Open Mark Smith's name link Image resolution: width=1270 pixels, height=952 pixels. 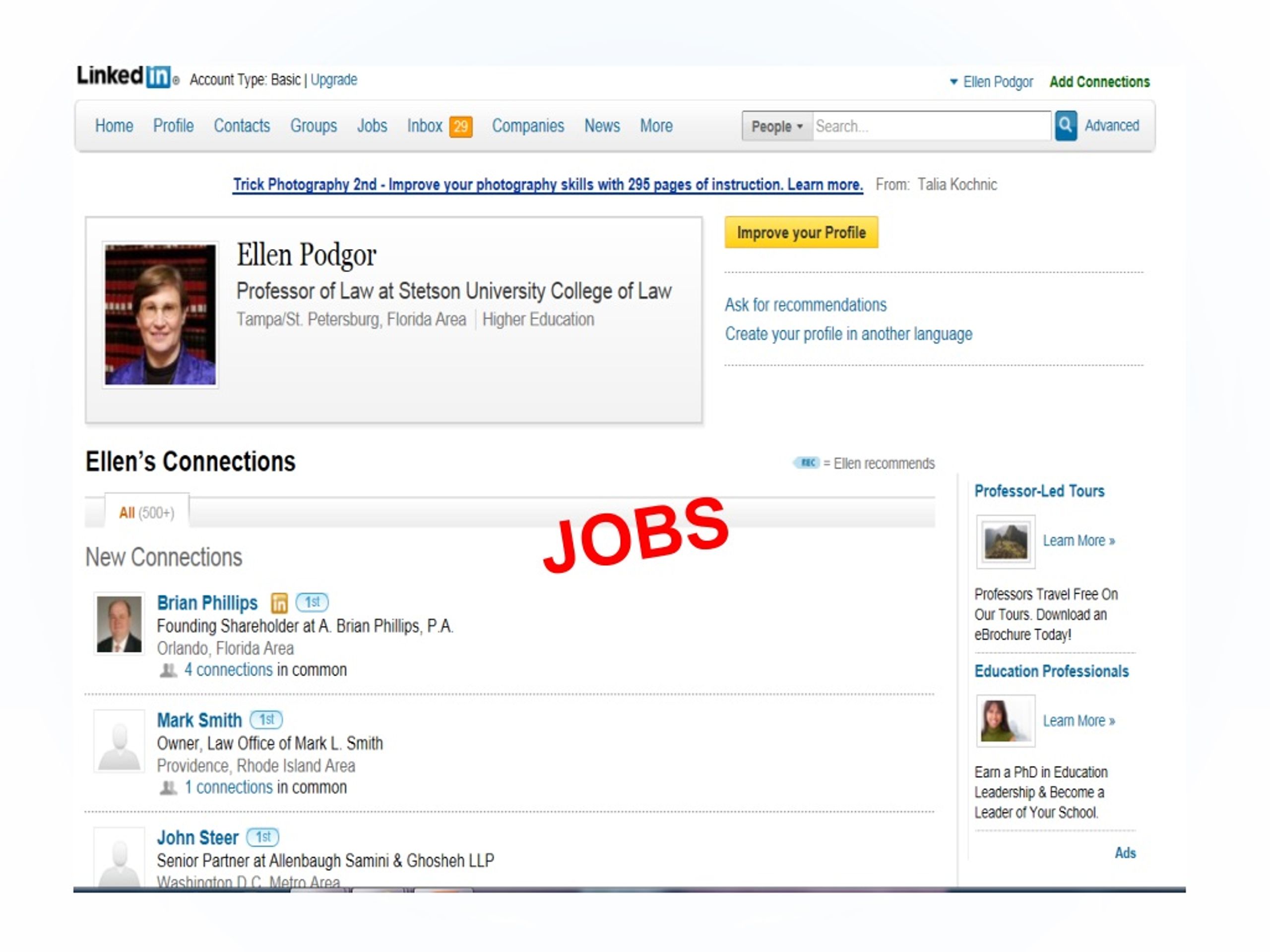pyautogui.click(x=199, y=720)
